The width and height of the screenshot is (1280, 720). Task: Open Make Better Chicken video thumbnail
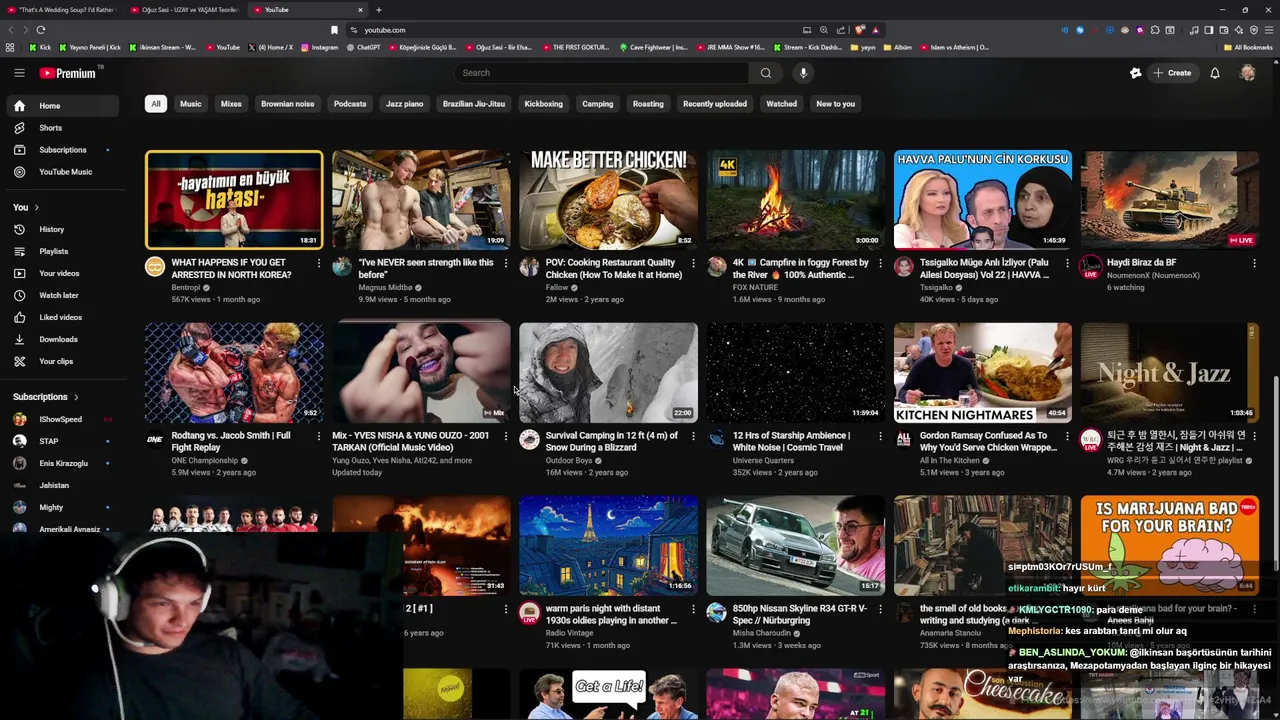point(608,198)
